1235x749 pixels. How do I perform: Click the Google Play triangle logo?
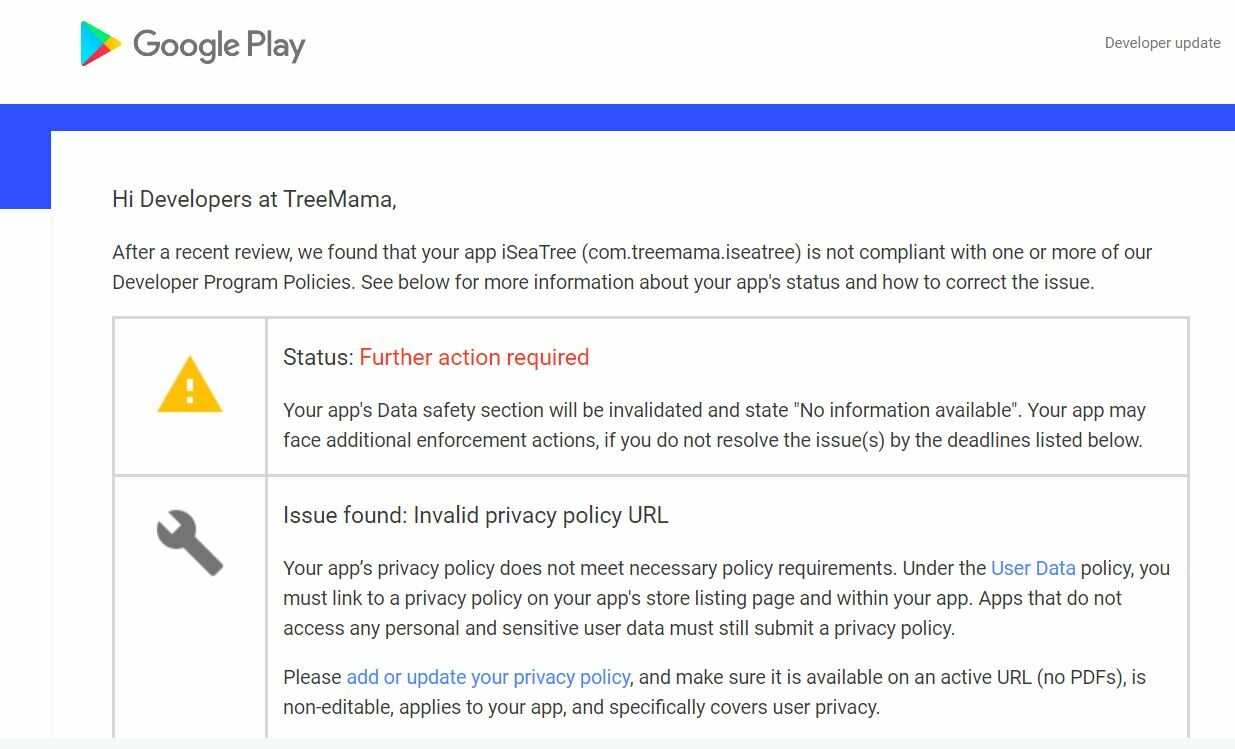pyautogui.click(x=100, y=44)
